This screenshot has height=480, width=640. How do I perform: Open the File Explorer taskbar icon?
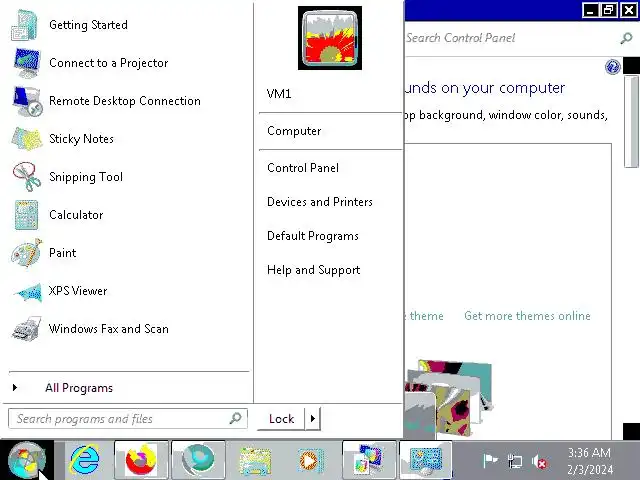click(x=255, y=461)
